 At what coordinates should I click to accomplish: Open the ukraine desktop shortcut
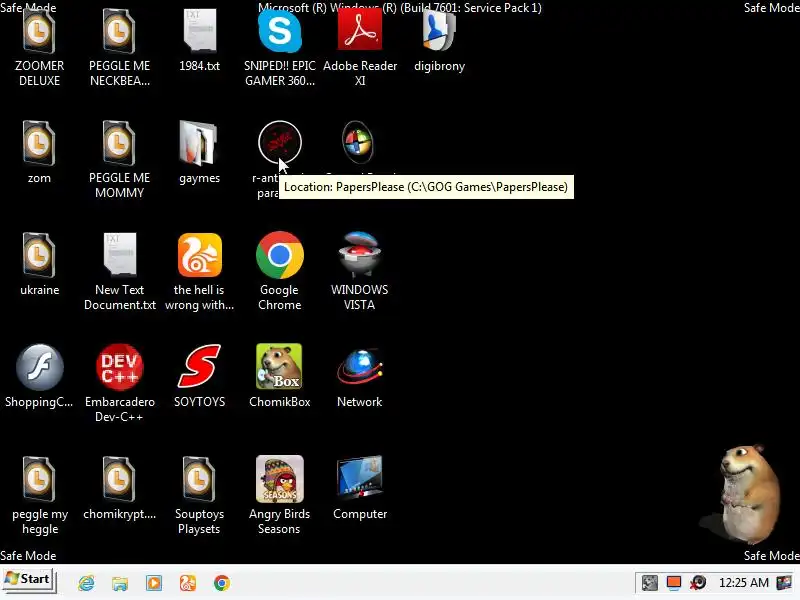[39, 255]
